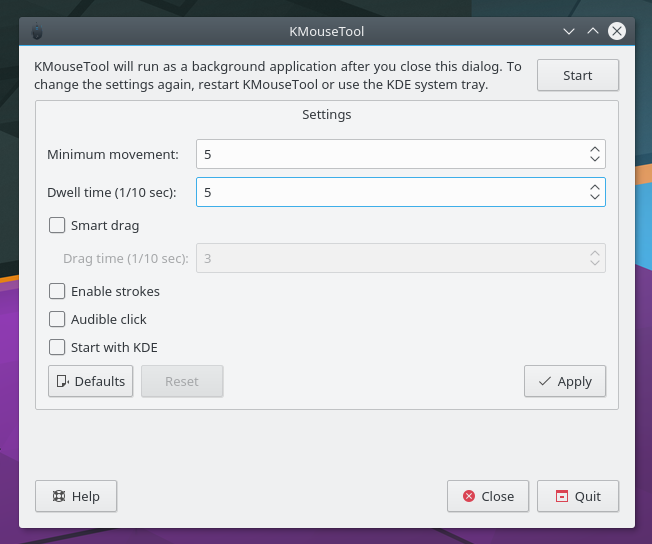This screenshot has height=544, width=652.
Task: Check the Start with KDE option
Action: pos(57,348)
